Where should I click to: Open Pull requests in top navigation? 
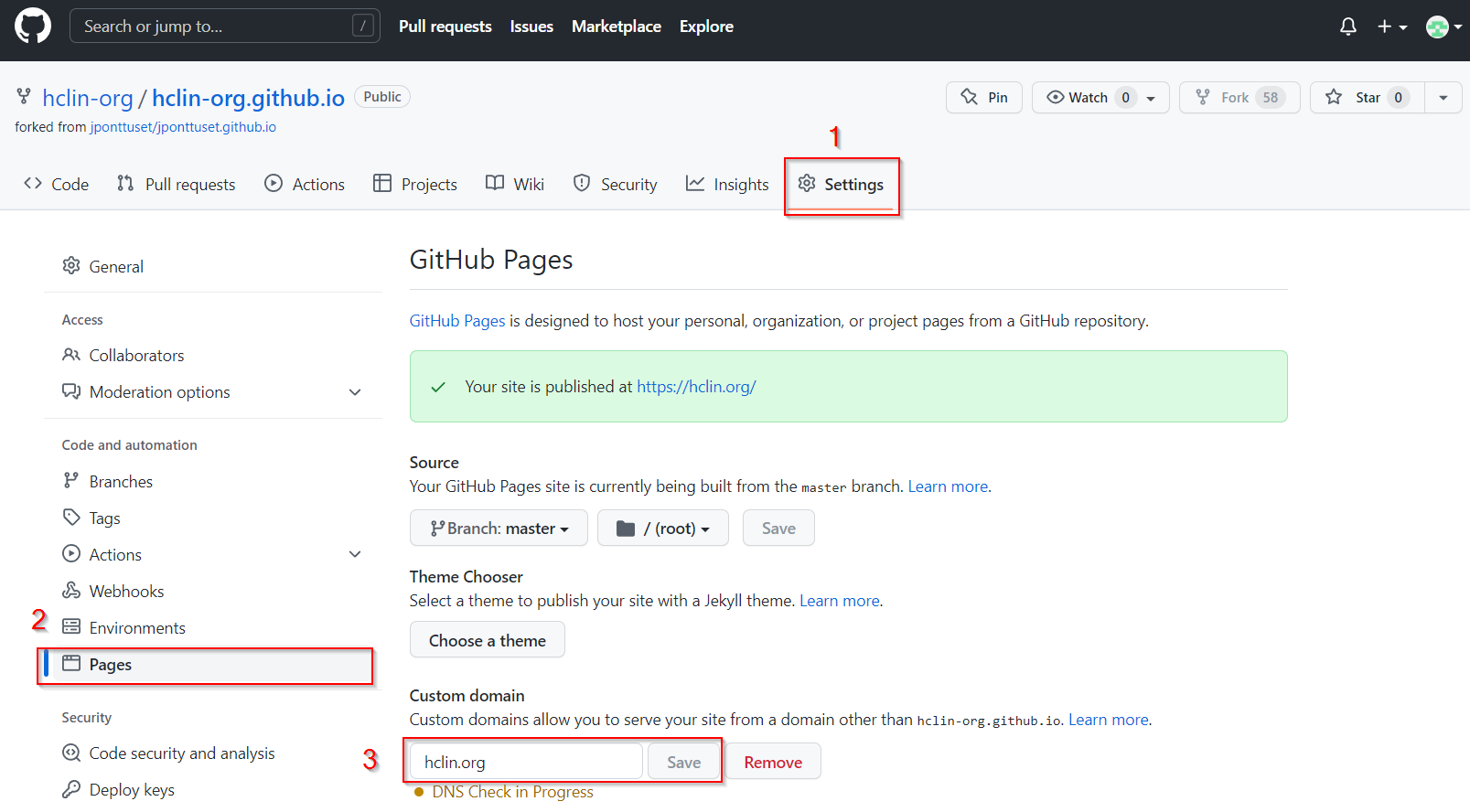click(x=445, y=27)
